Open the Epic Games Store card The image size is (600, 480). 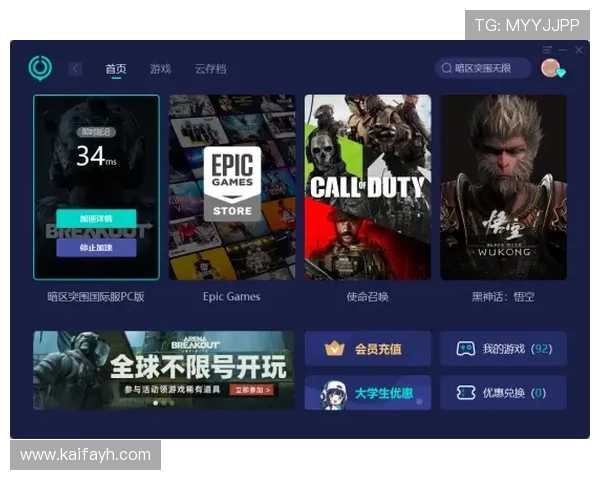point(232,187)
